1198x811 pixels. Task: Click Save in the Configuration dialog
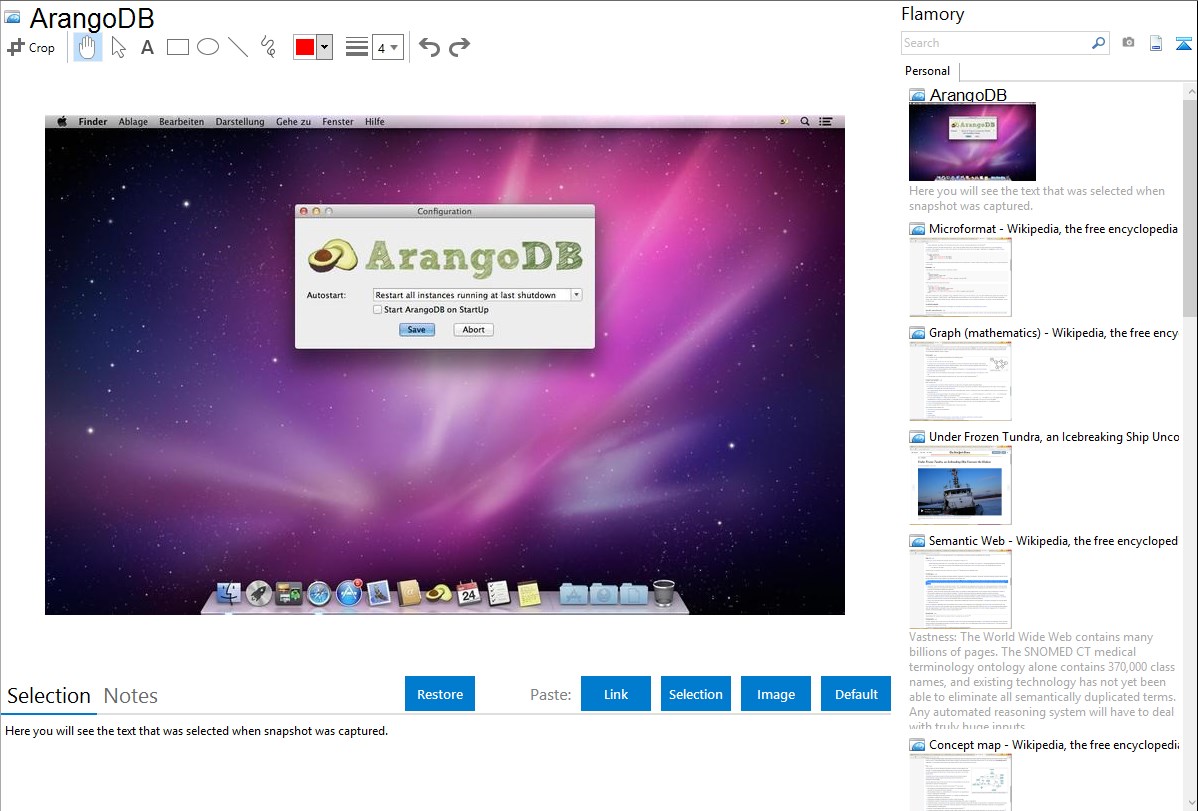pos(416,329)
